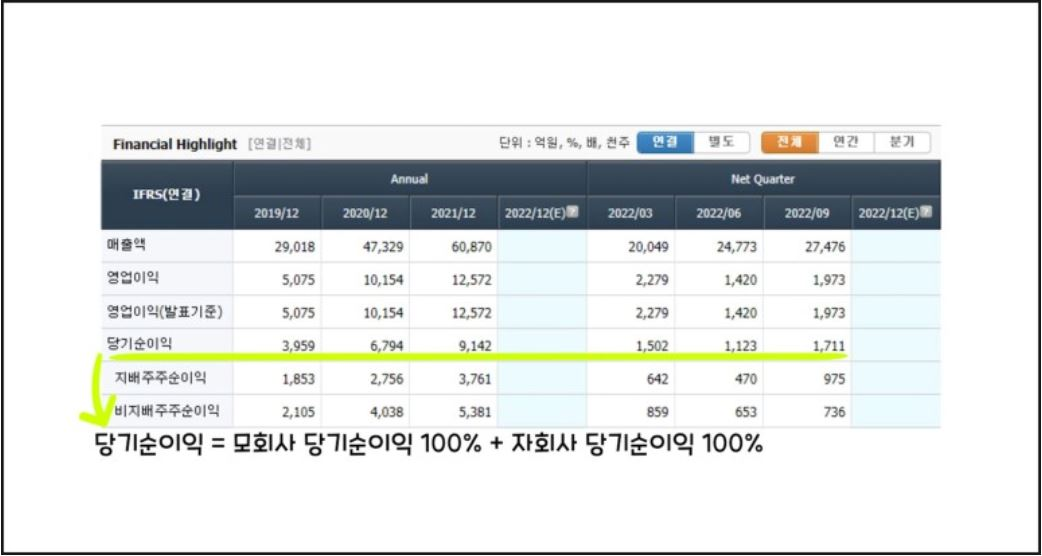The width and height of the screenshot is (1042, 556).
Task: Click 지배주주순이익 value 3,761
Action: point(474,379)
